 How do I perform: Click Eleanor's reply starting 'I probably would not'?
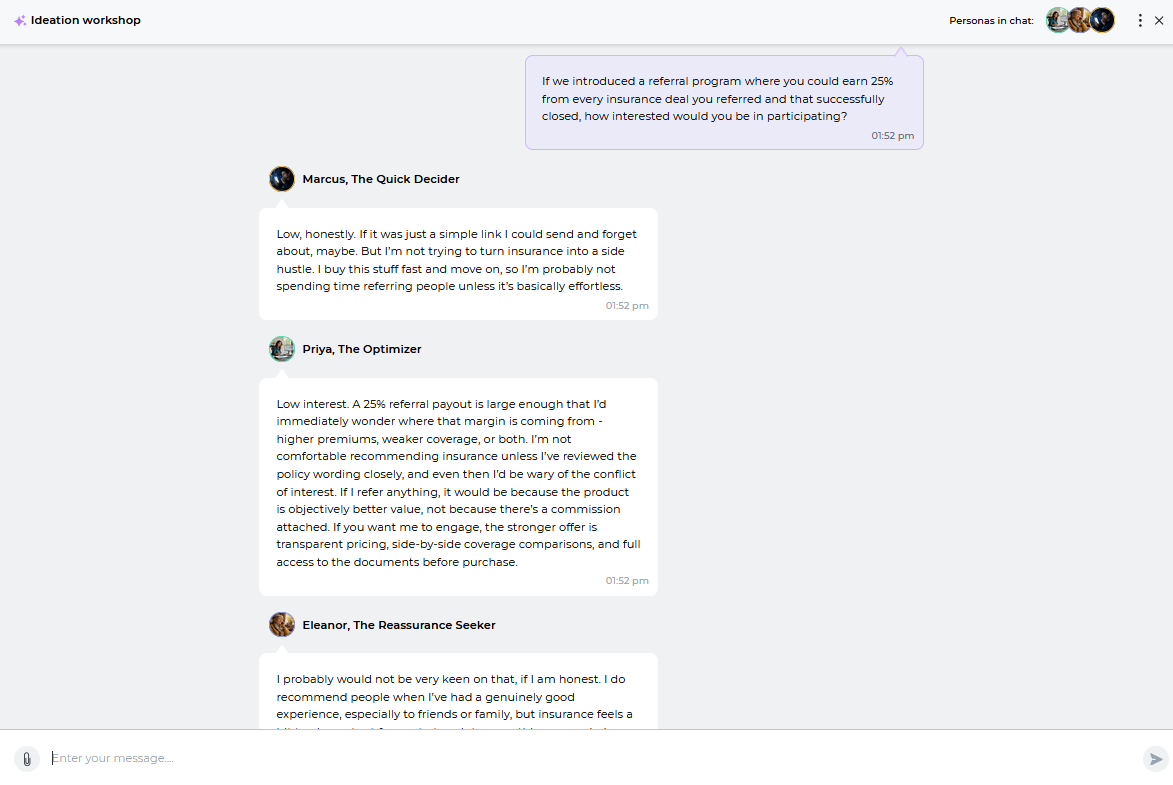tap(458, 691)
